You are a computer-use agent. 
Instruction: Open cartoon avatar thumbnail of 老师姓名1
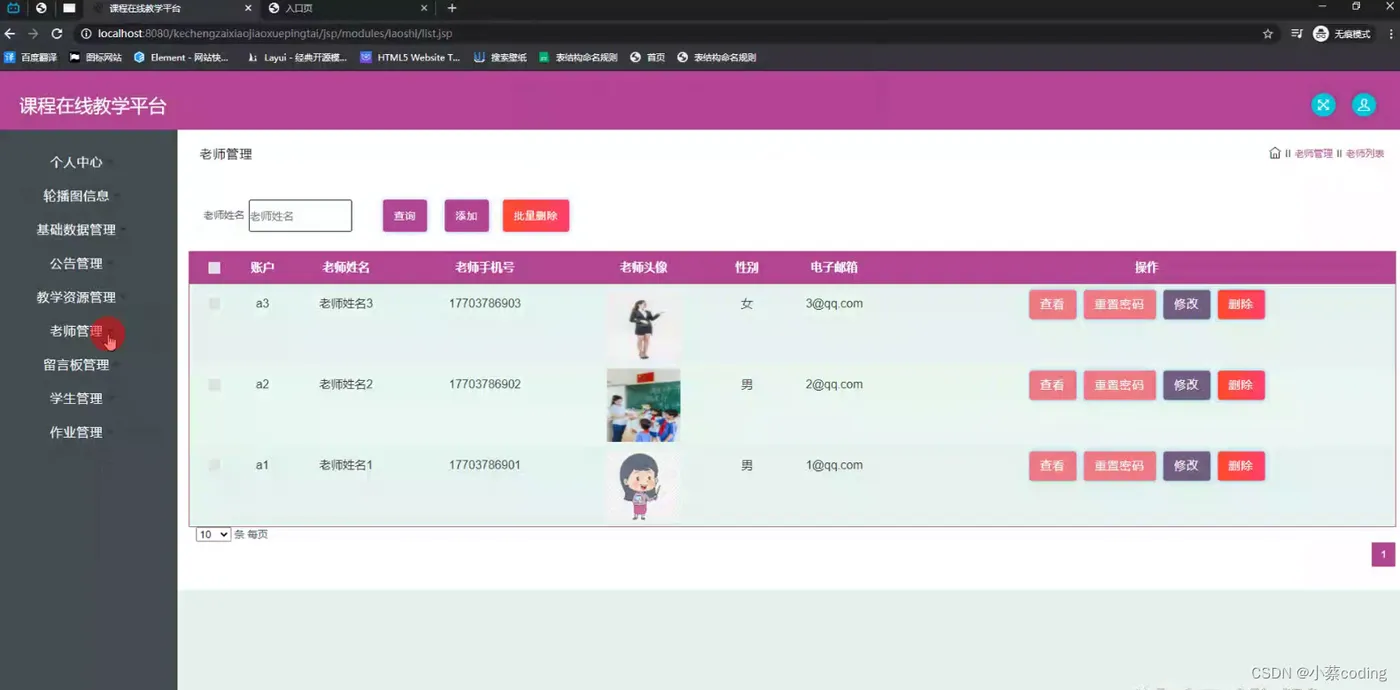tap(643, 486)
